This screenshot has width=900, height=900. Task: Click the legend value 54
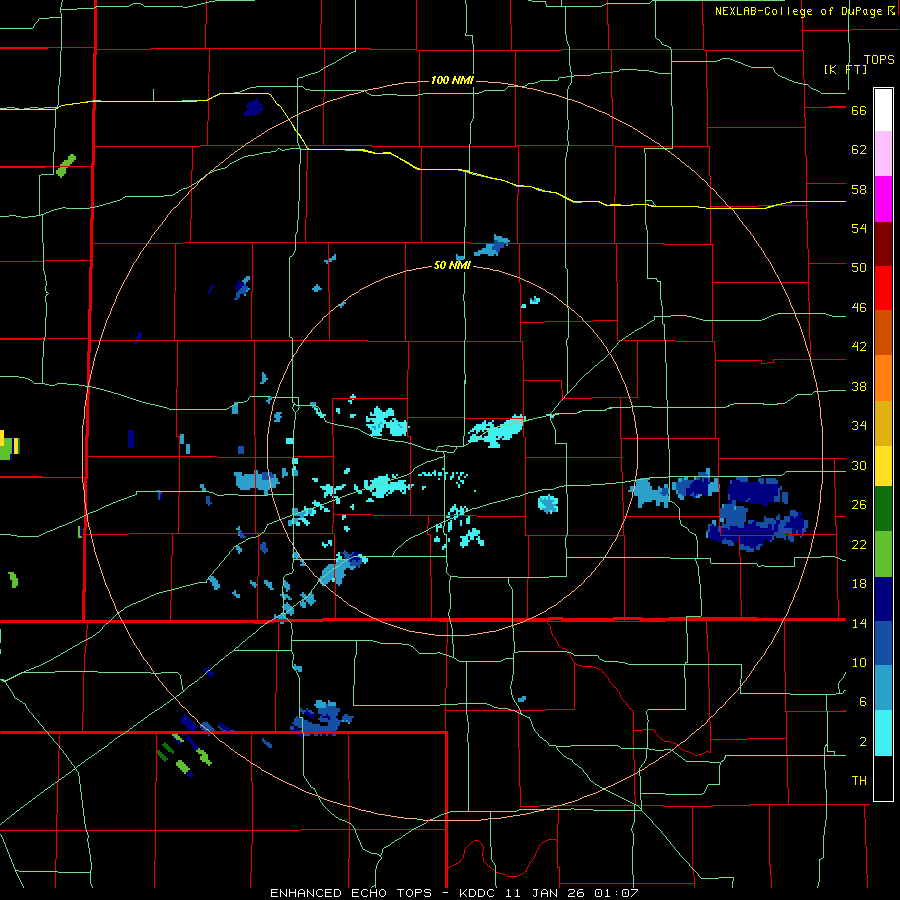859,228
